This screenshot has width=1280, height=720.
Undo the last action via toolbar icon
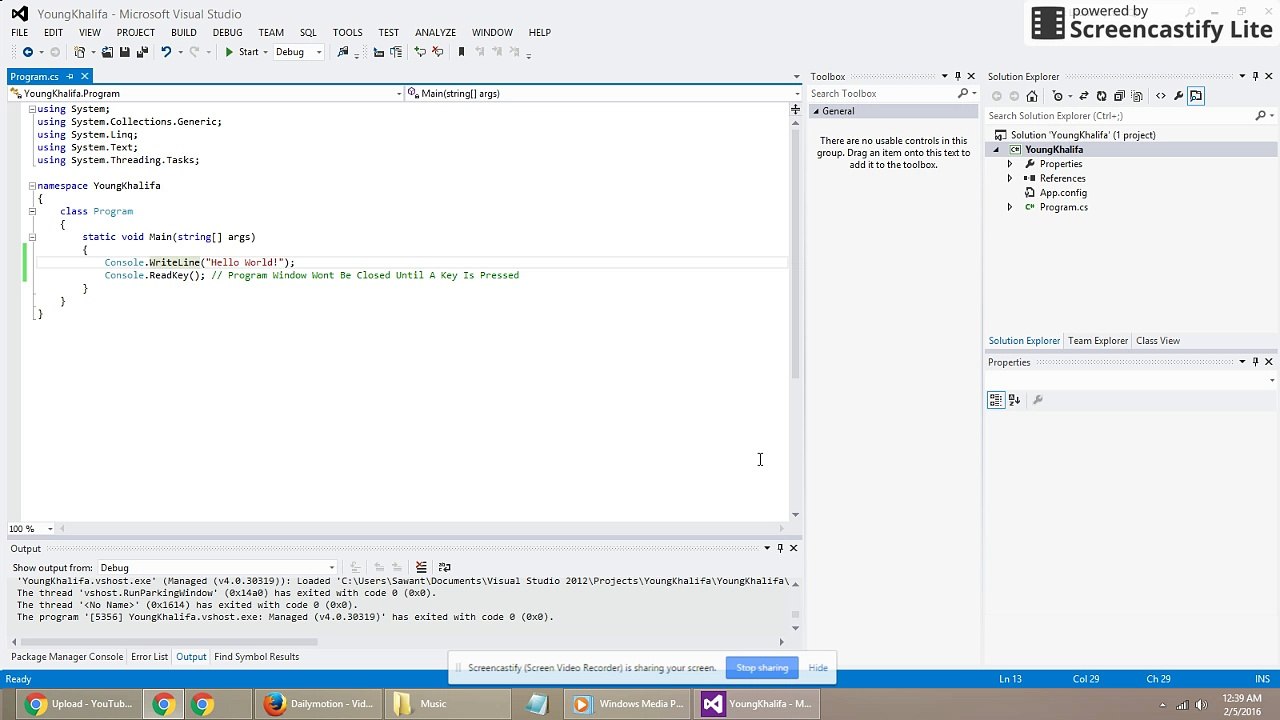[166, 52]
